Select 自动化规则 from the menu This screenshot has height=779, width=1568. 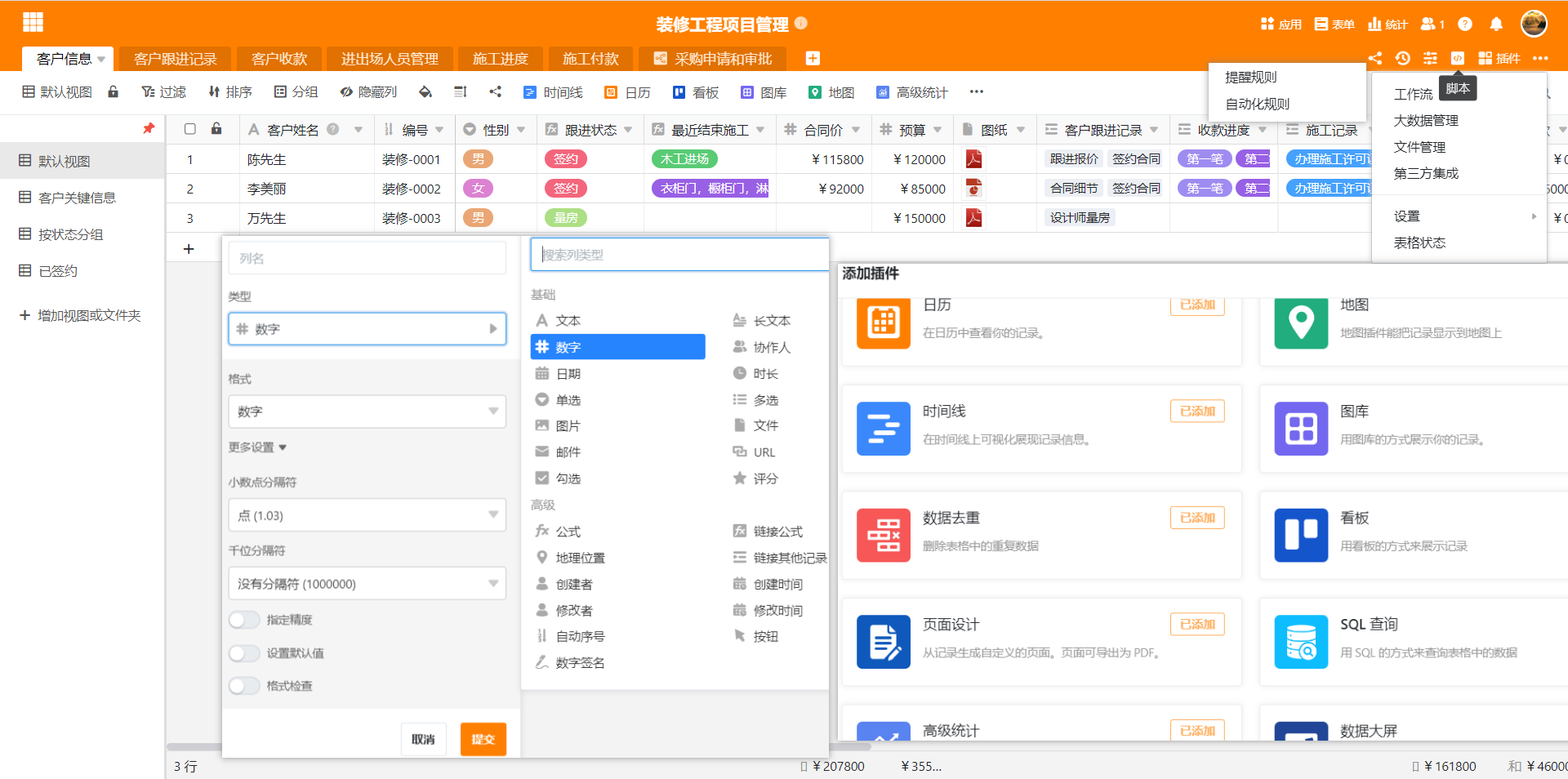(1258, 104)
